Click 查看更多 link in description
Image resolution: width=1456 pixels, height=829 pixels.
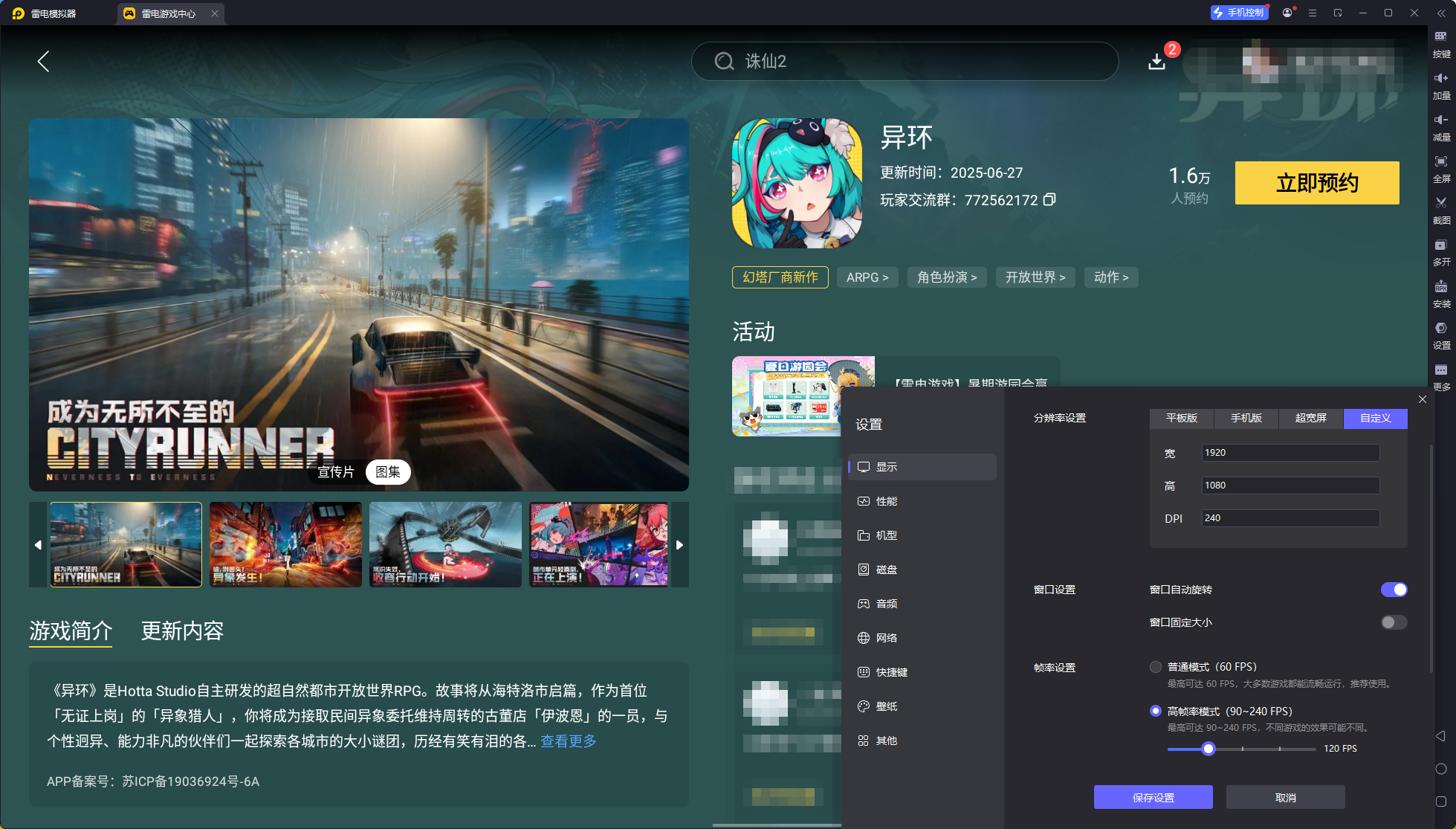pyautogui.click(x=569, y=741)
